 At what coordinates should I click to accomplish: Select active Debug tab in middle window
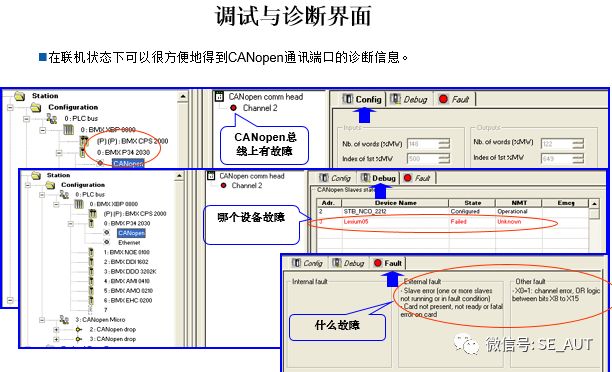[378, 178]
